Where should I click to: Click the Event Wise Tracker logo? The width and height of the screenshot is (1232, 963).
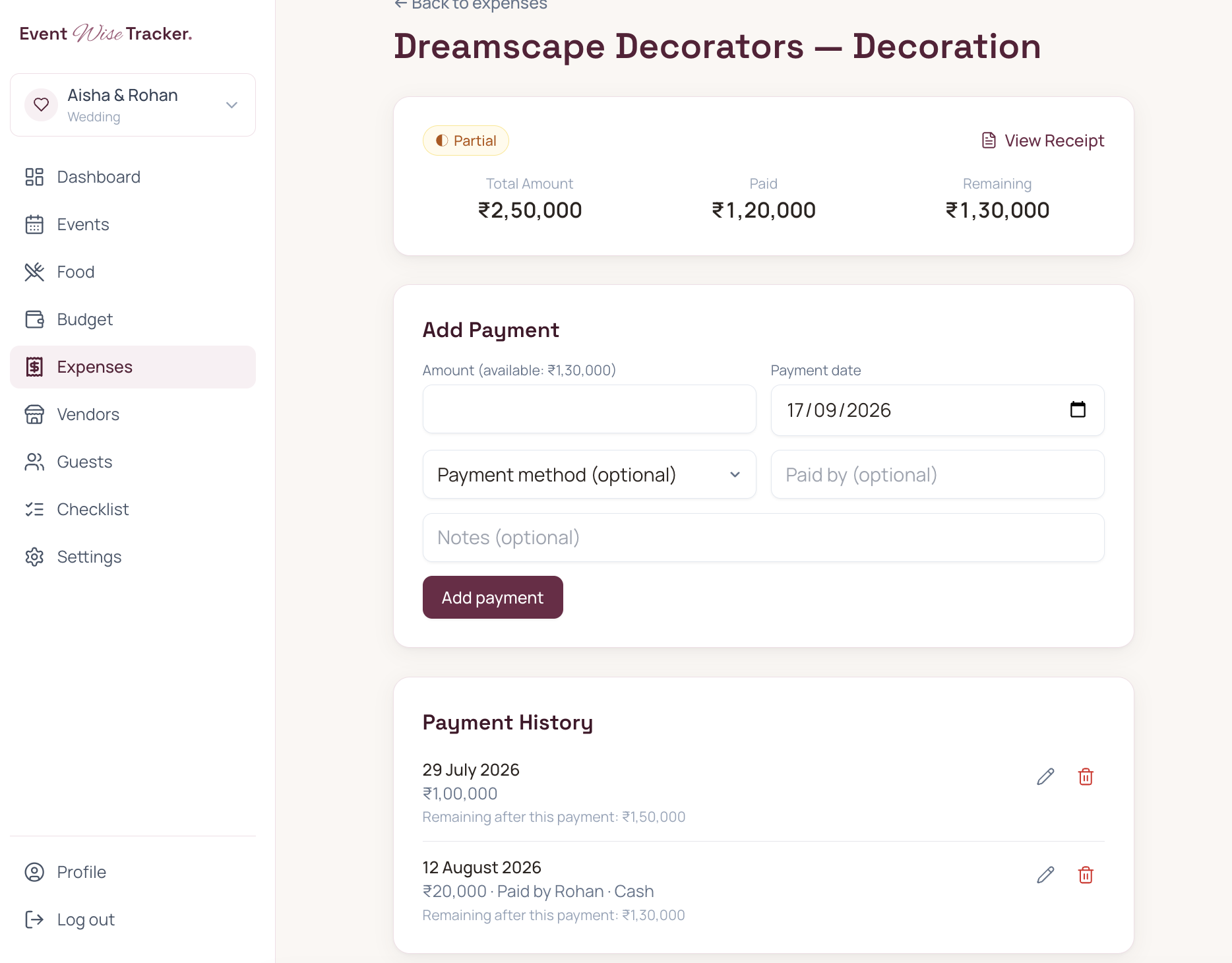pos(106,33)
